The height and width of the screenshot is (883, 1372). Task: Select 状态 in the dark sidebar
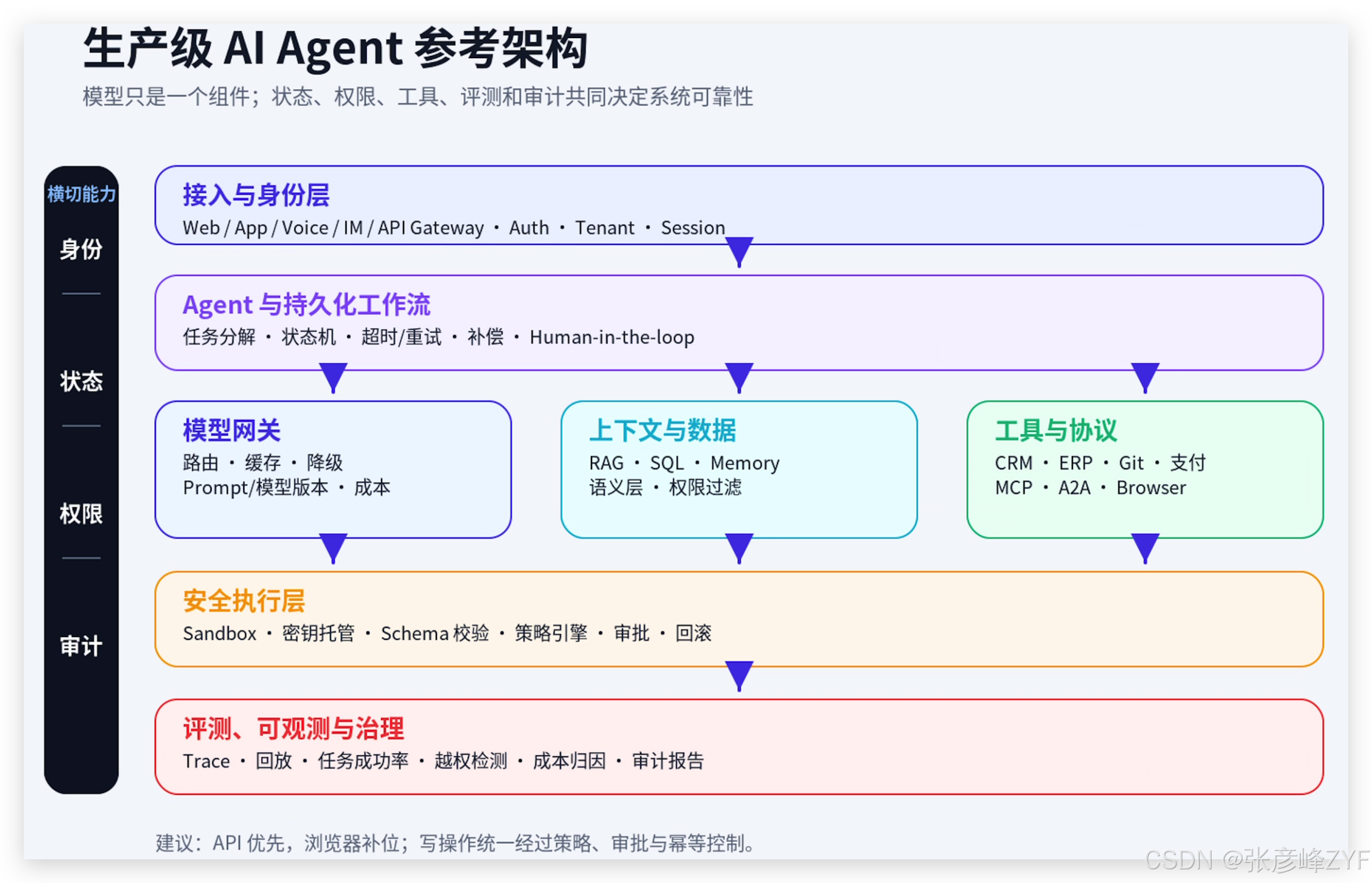point(81,381)
